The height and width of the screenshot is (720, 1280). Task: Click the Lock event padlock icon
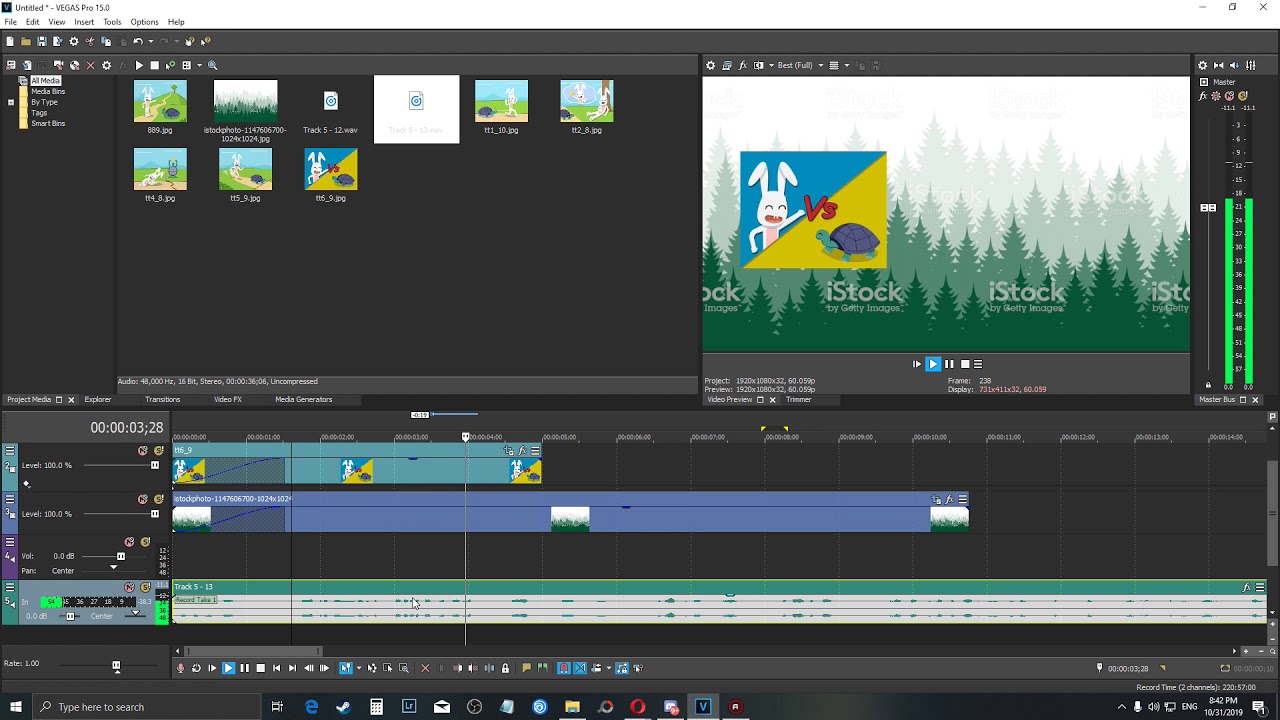point(505,668)
